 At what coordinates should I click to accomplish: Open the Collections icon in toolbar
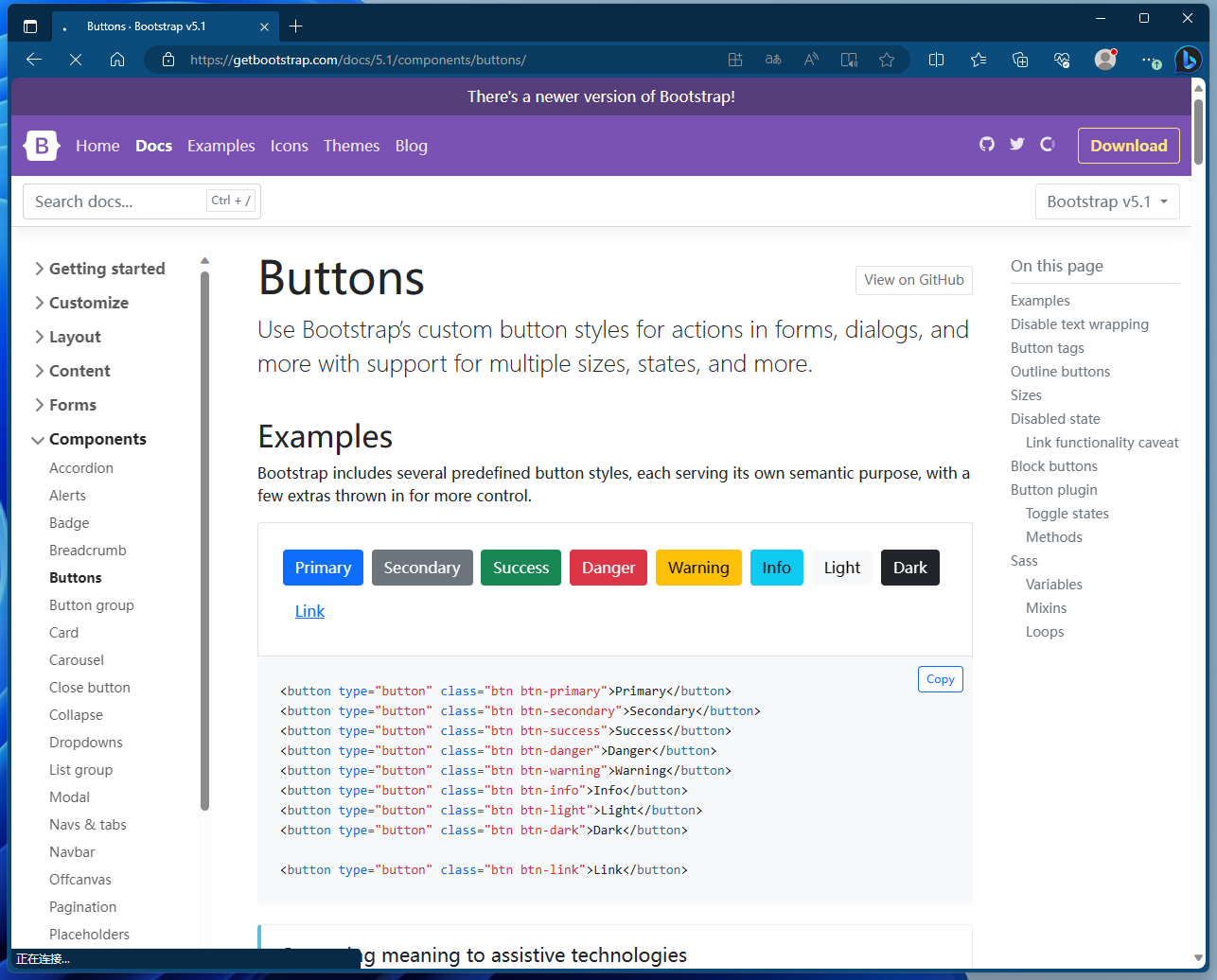1020,60
